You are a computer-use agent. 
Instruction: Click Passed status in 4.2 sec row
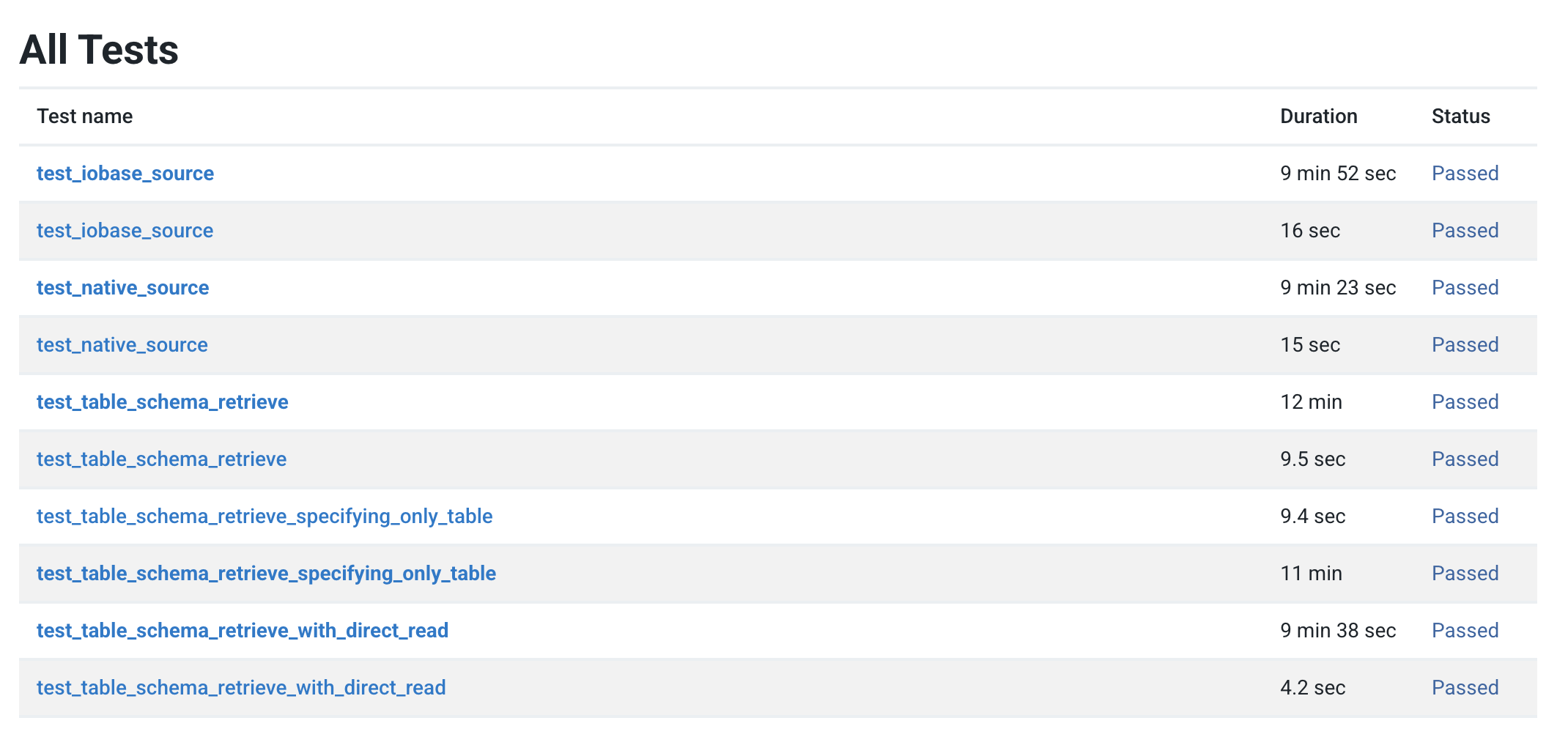coord(1465,688)
